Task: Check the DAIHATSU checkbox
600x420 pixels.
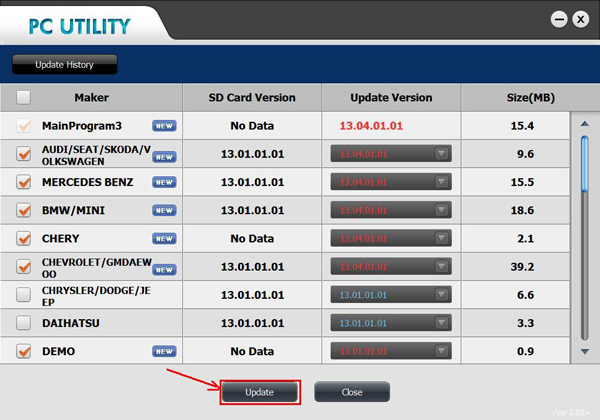Action: tap(23, 323)
